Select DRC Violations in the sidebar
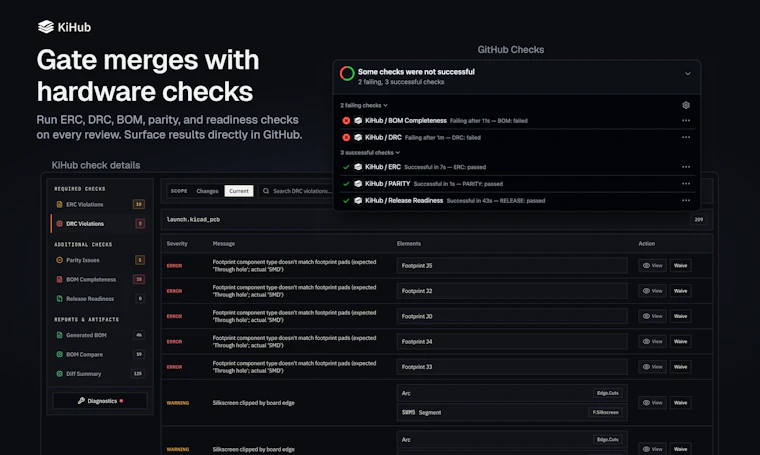This screenshot has height=455, width=760. click(x=100, y=223)
